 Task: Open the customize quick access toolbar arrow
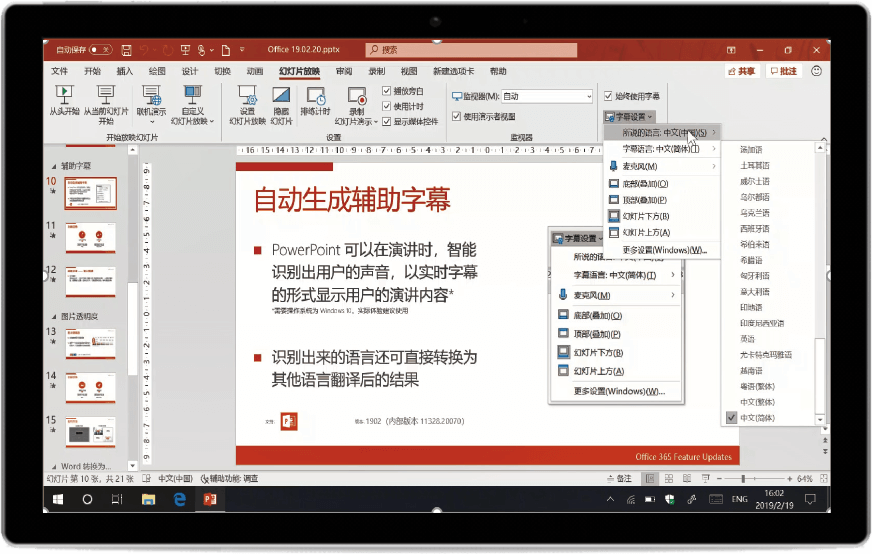[242, 50]
